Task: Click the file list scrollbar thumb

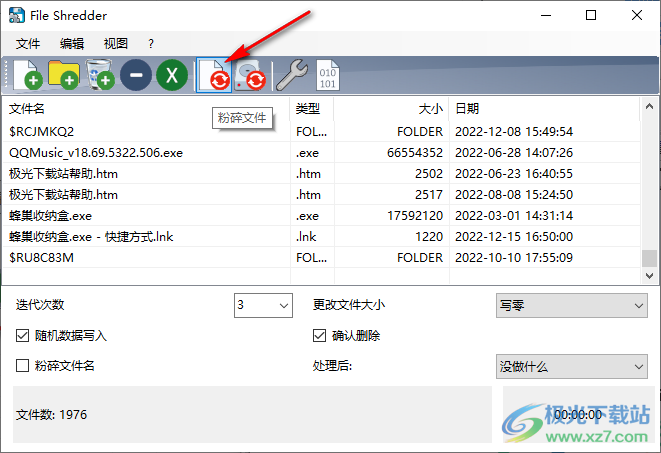Action: [x=649, y=258]
